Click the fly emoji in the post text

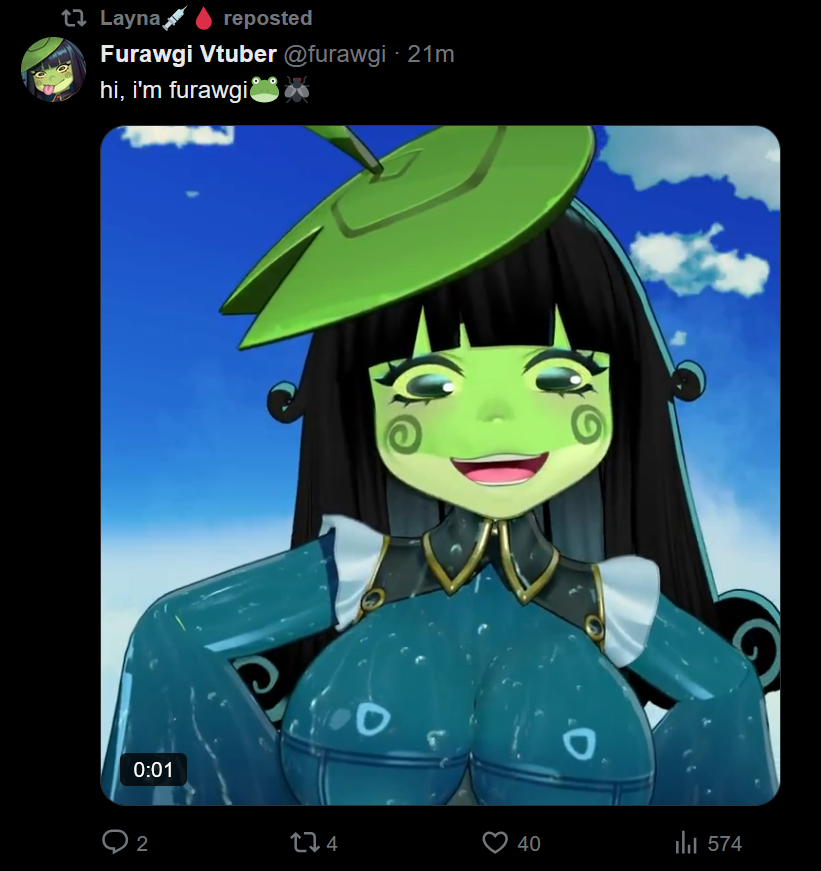(297, 89)
